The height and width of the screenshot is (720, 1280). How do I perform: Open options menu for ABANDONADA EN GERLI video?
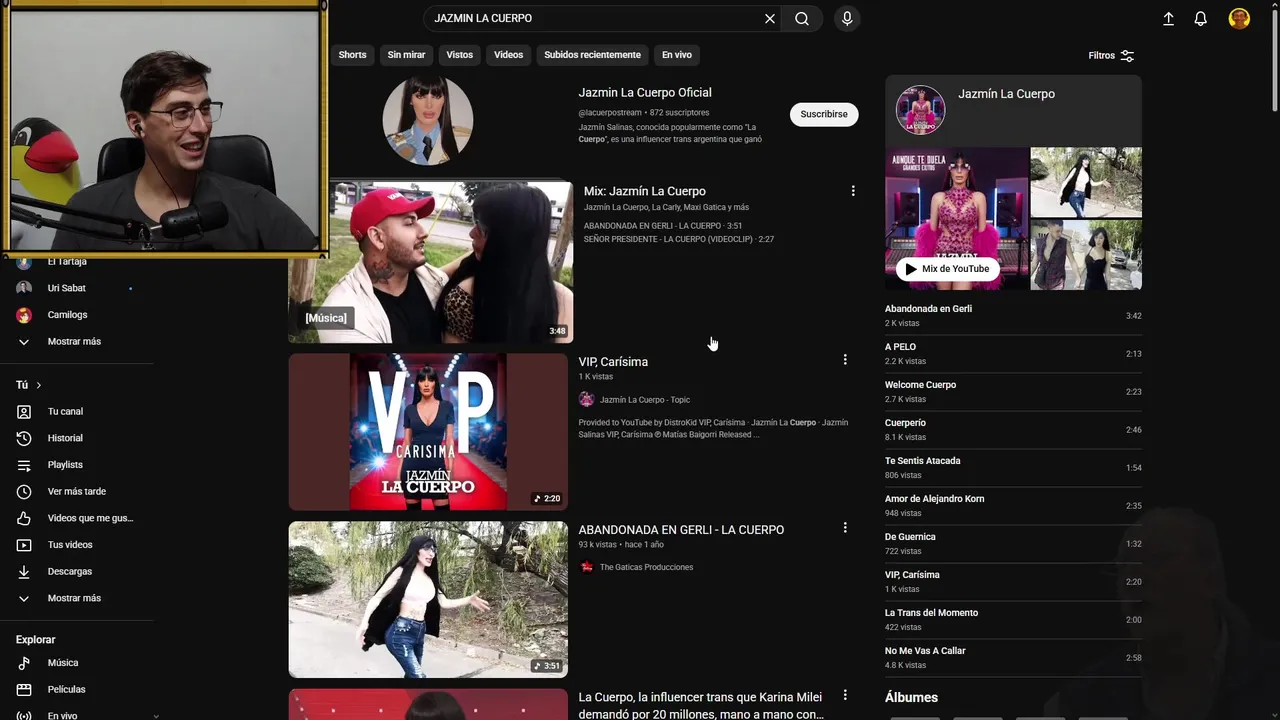[x=845, y=528]
